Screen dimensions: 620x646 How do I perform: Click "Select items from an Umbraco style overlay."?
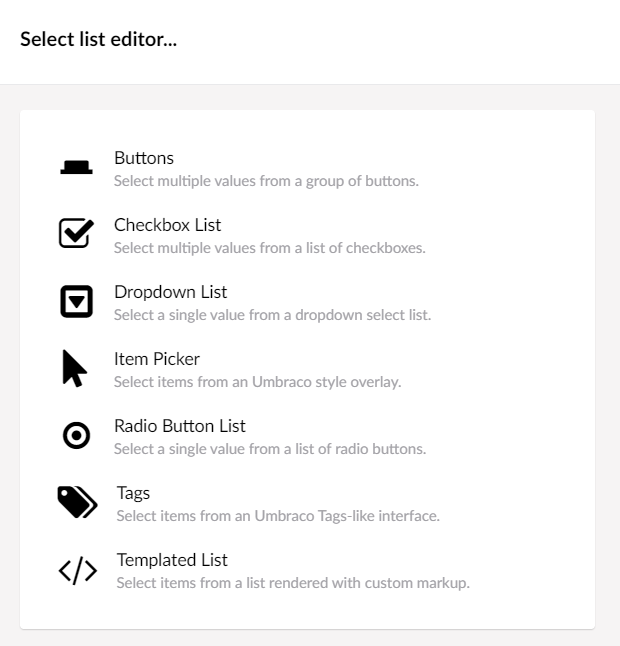[257, 382]
